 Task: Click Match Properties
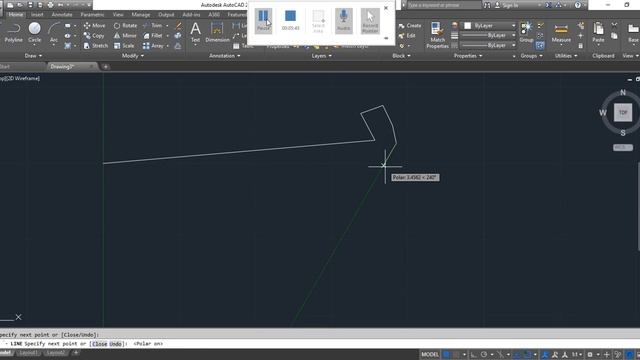(x=437, y=35)
